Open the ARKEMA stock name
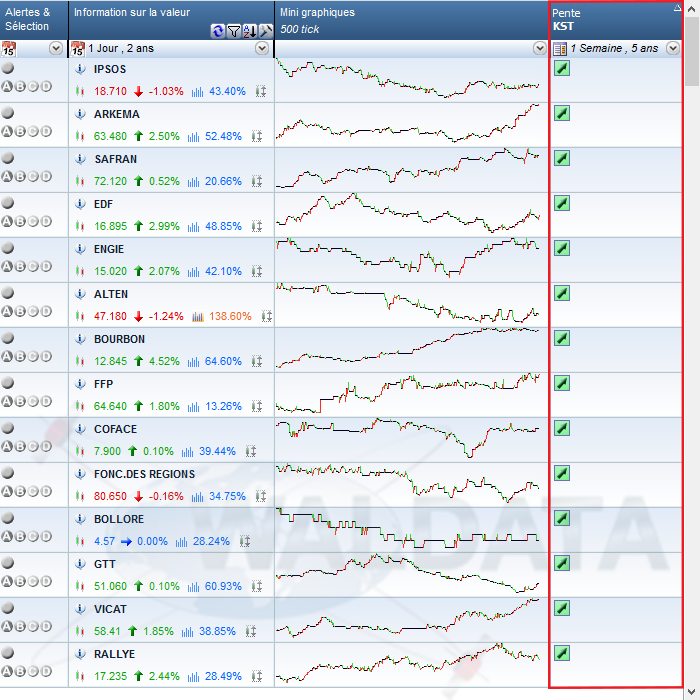The height and width of the screenshot is (700, 700). [x=117, y=114]
